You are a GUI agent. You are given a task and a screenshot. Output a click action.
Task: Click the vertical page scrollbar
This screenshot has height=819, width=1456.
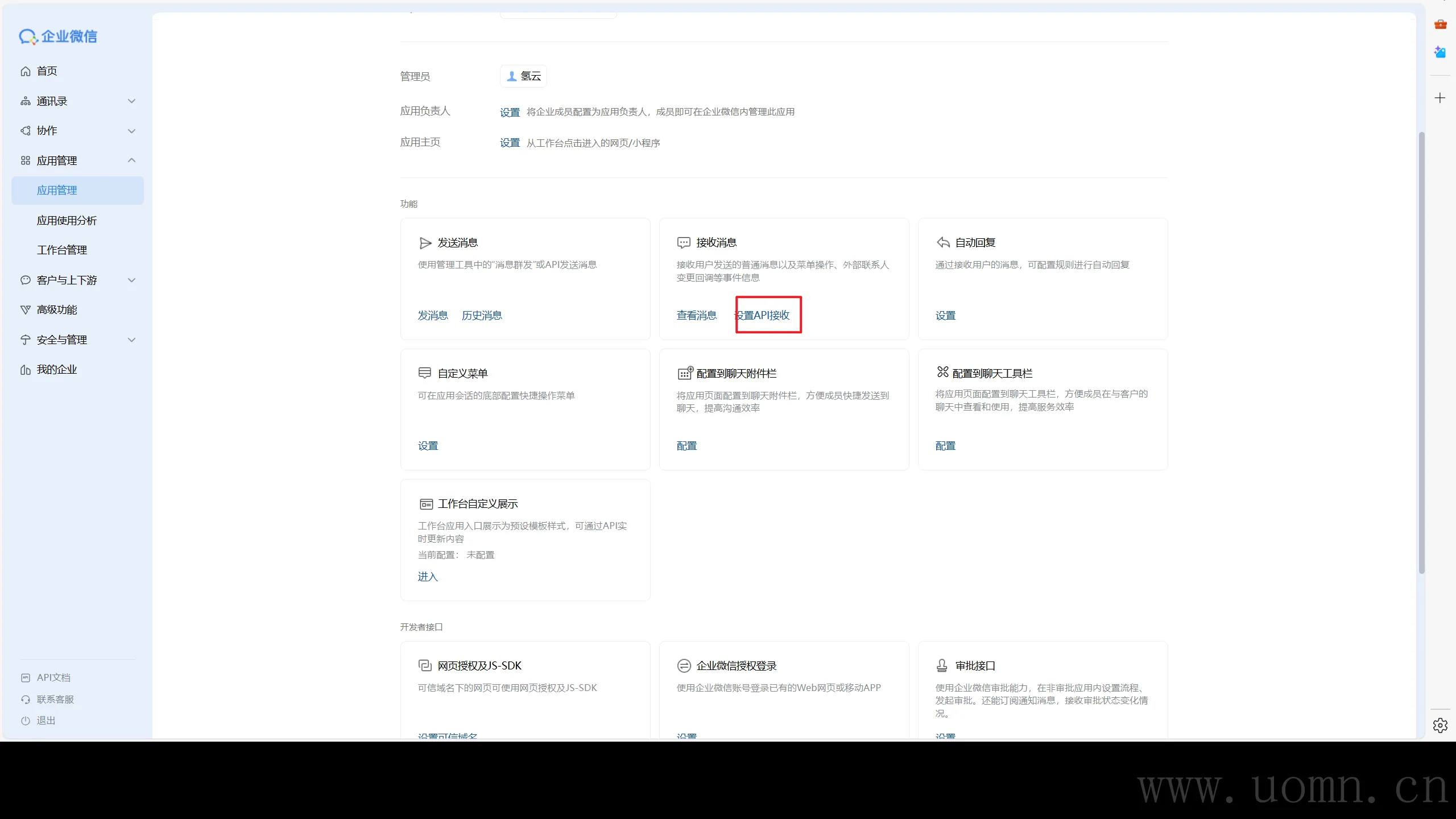[1421, 353]
